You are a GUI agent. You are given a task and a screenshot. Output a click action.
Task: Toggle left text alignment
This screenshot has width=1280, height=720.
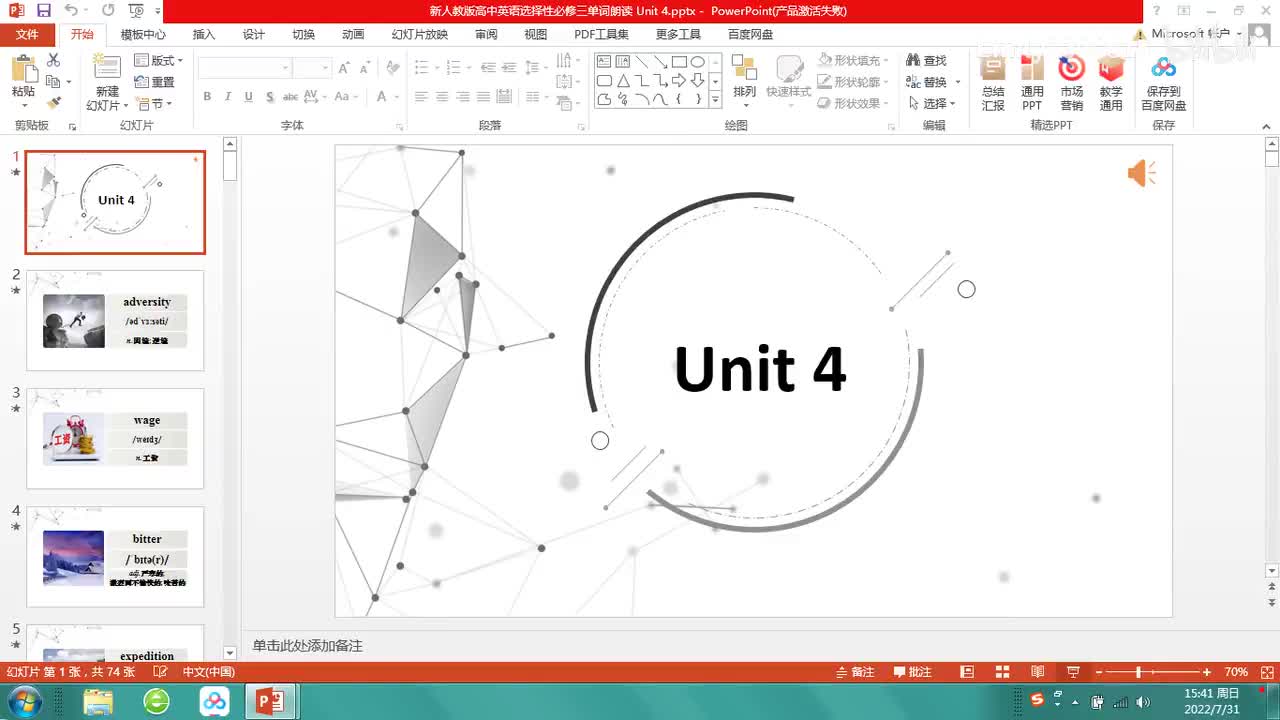[x=420, y=97]
